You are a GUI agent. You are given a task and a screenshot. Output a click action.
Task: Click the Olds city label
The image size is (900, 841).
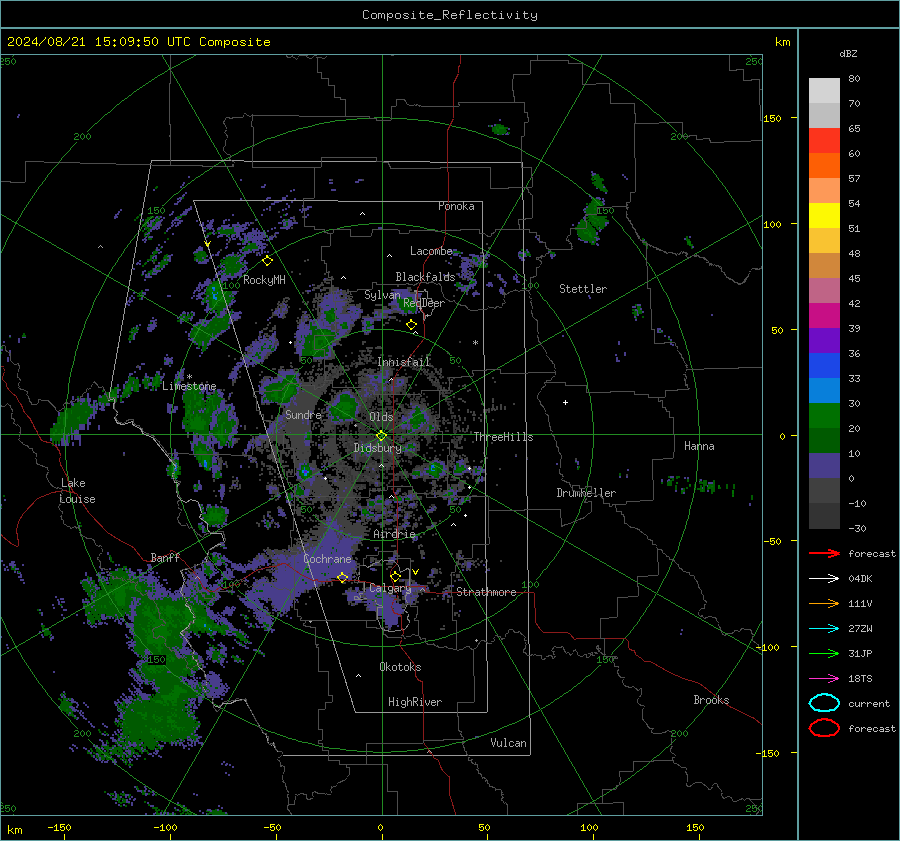[381, 417]
